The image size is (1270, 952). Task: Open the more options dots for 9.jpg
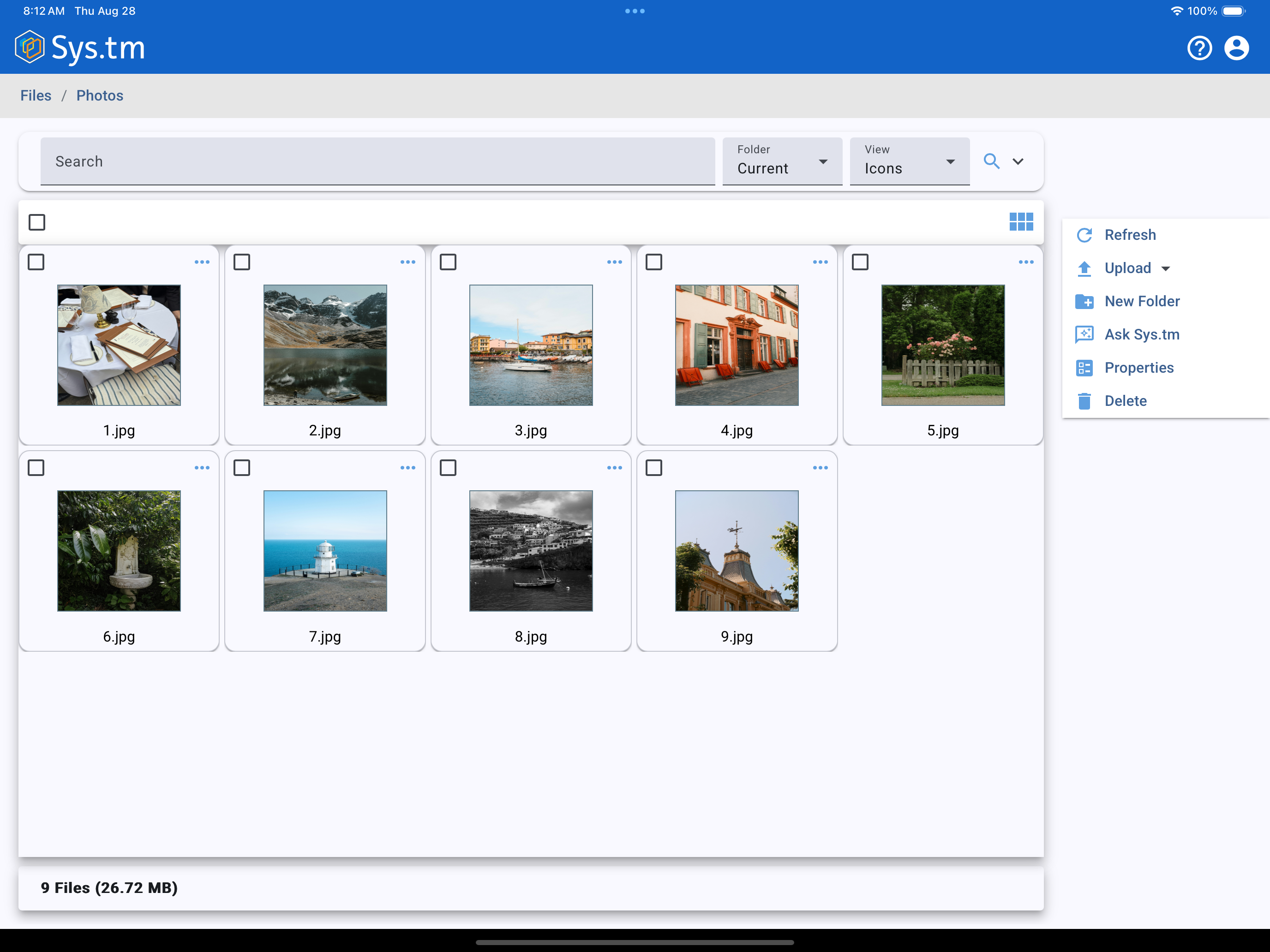click(821, 468)
